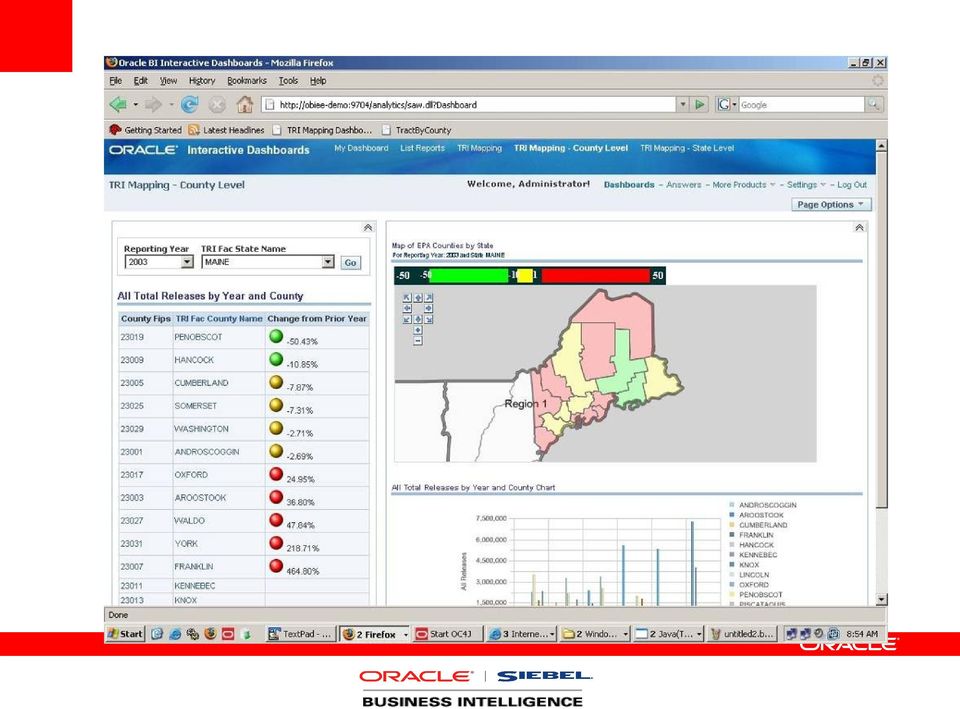The image size is (960, 709).
Task: Click the Dashboards link
Action: tap(629, 185)
